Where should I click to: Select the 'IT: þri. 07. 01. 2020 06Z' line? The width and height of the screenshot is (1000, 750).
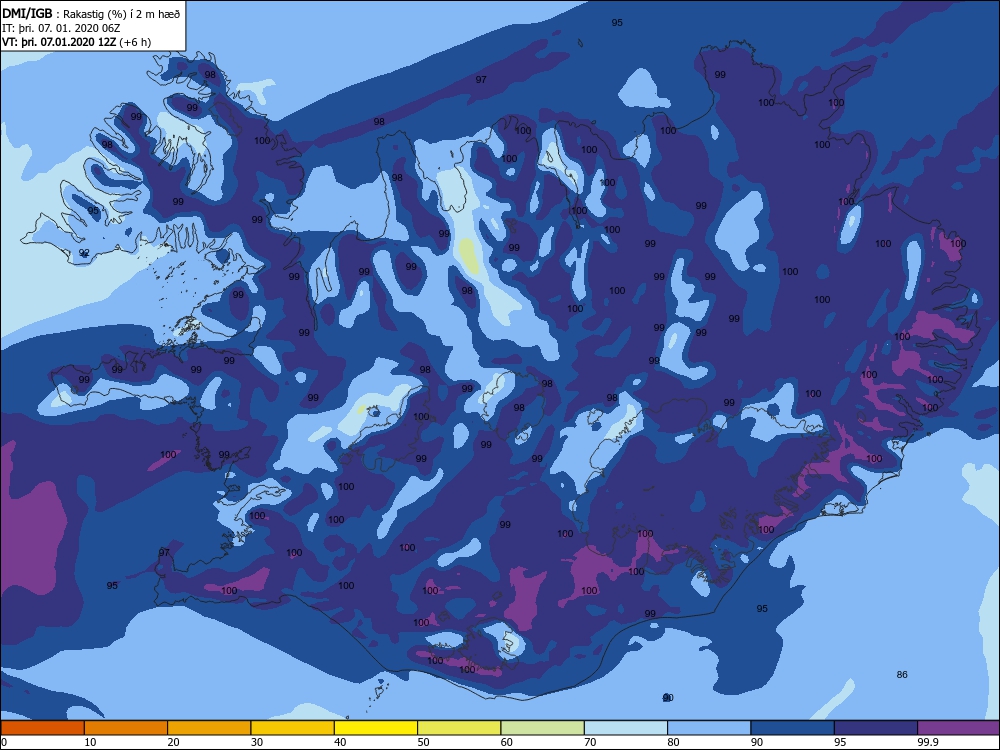pyautogui.click(x=61, y=28)
